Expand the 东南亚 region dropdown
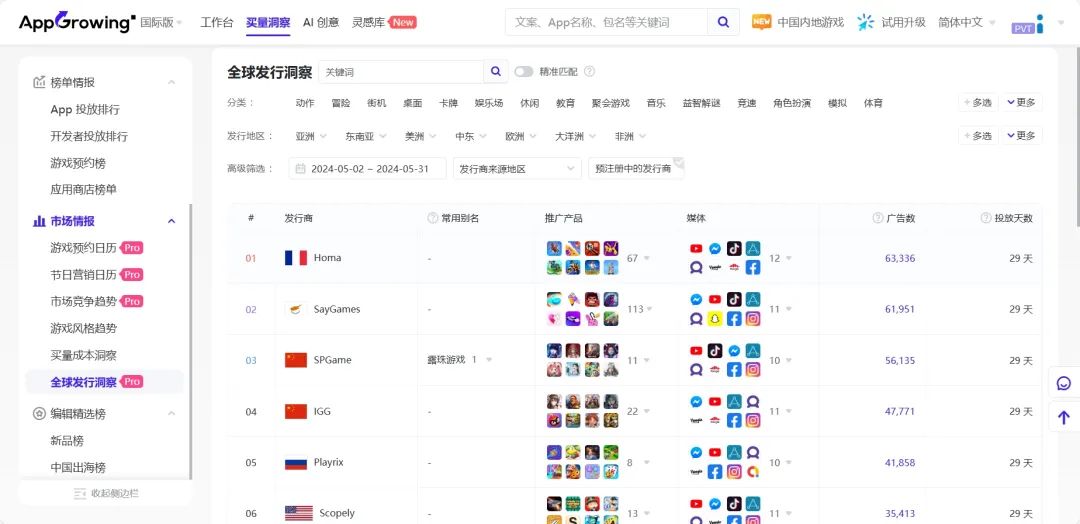This screenshot has height=524, width=1080. (366, 136)
